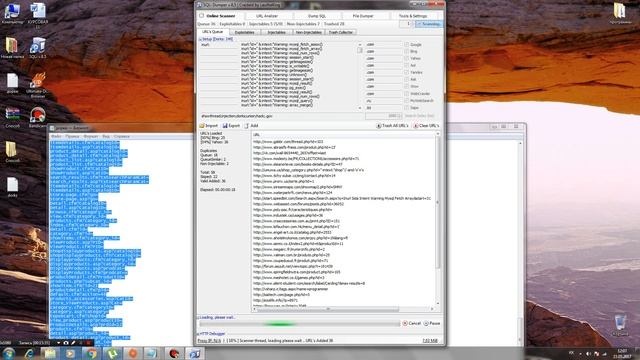Toggle the WebCrawler search engine checkbox
The width and height of the screenshot is (640, 360).
[x=407, y=93]
